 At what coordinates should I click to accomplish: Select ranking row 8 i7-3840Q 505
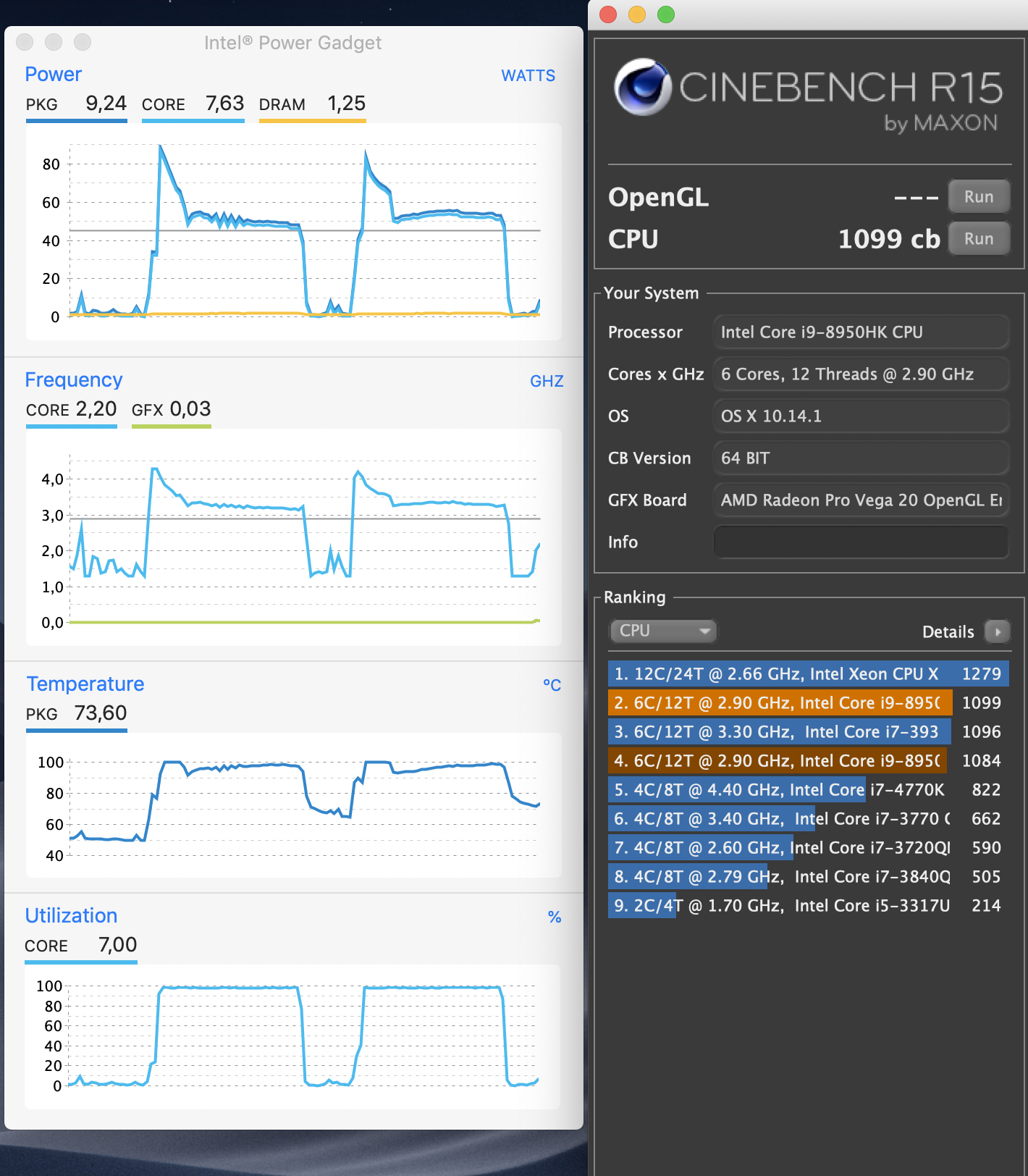tap(808, 876)
